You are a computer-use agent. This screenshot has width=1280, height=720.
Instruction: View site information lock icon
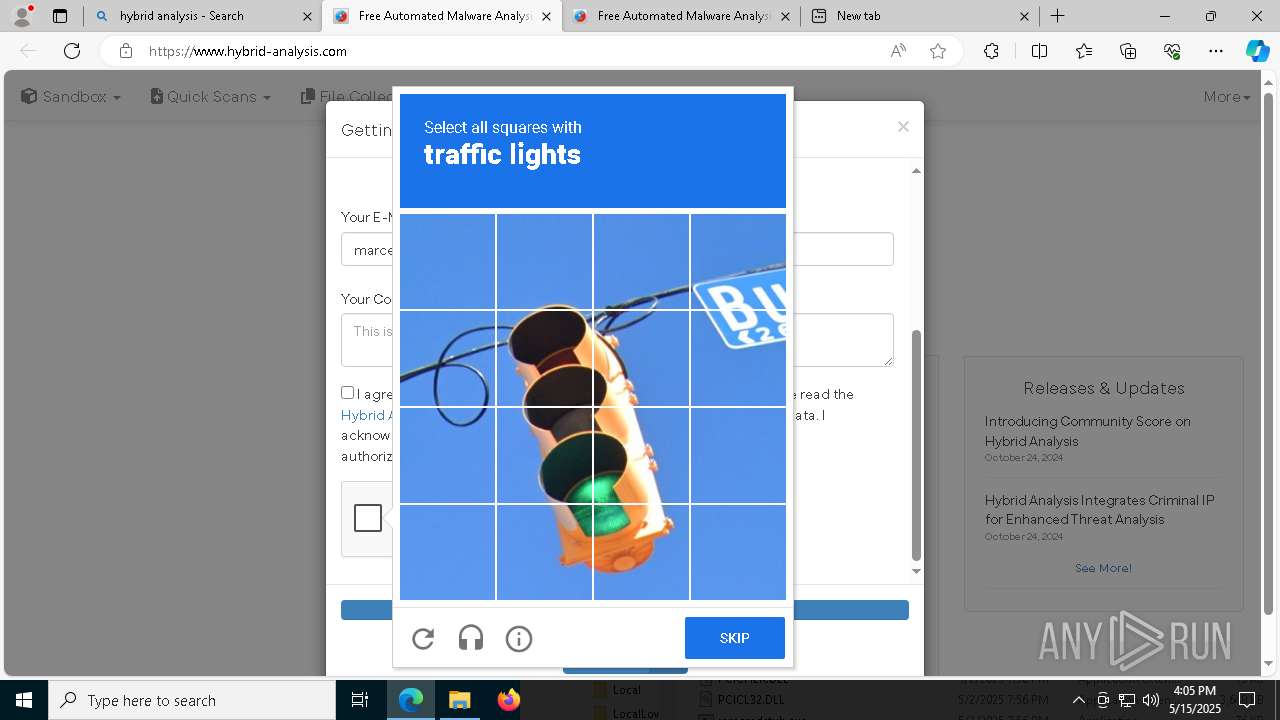[125, 51]
